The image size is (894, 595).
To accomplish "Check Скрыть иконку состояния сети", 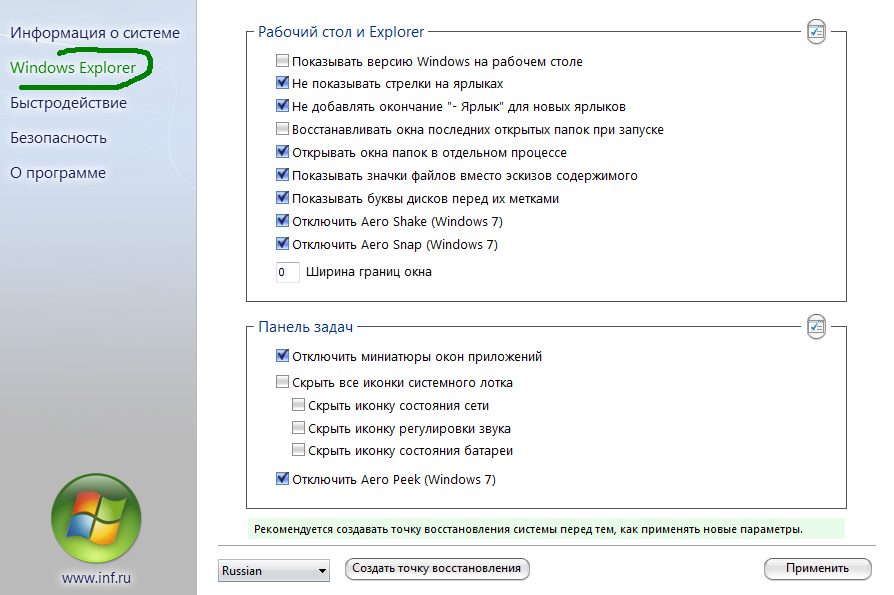I will click(298, 405).
